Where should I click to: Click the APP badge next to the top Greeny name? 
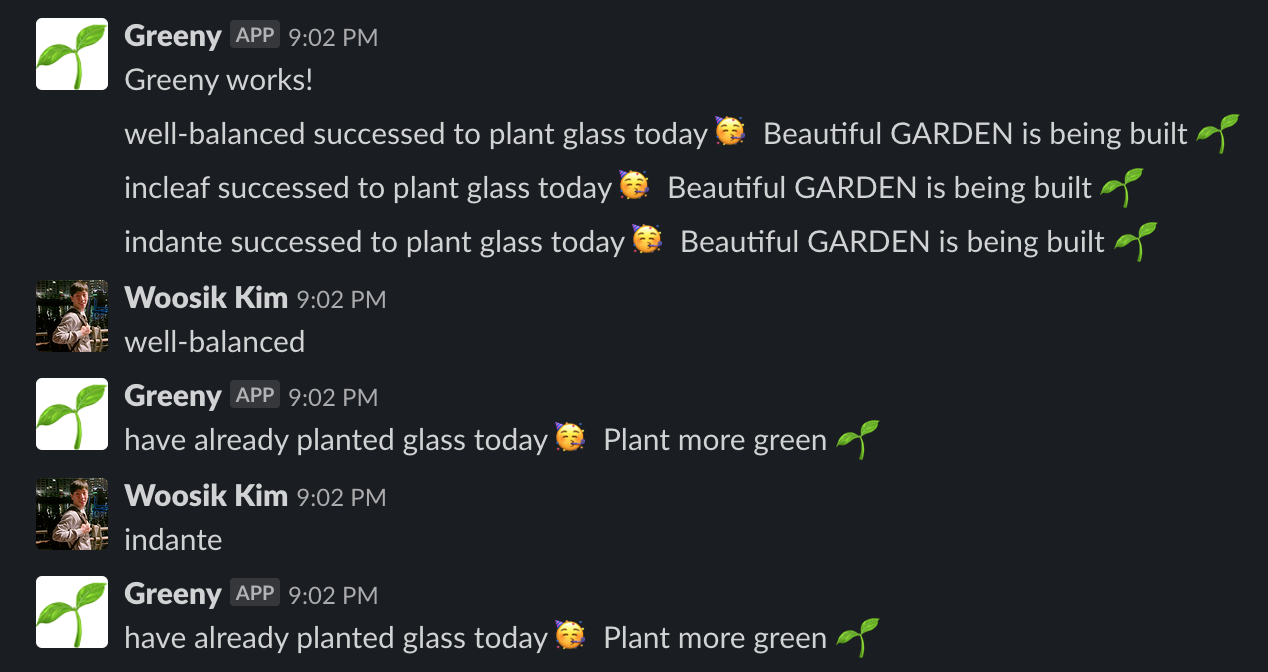pos(254,34)
